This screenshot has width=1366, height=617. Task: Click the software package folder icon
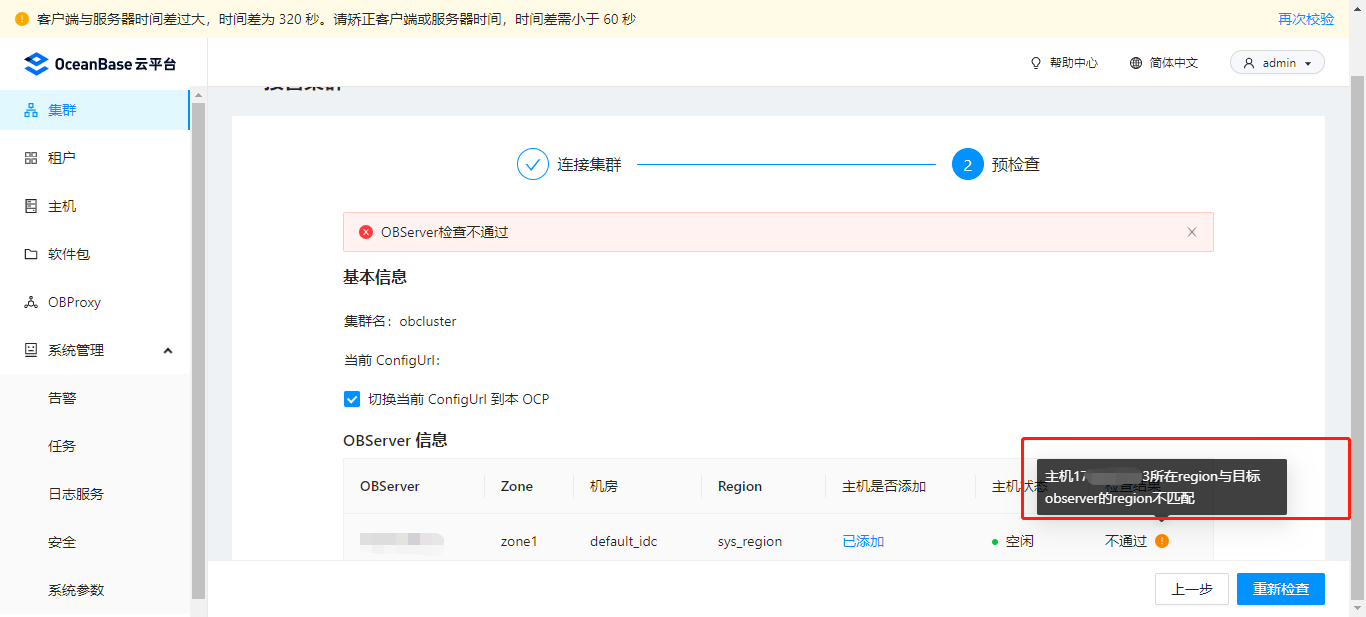pyautogui.click(x=31, y=254)
